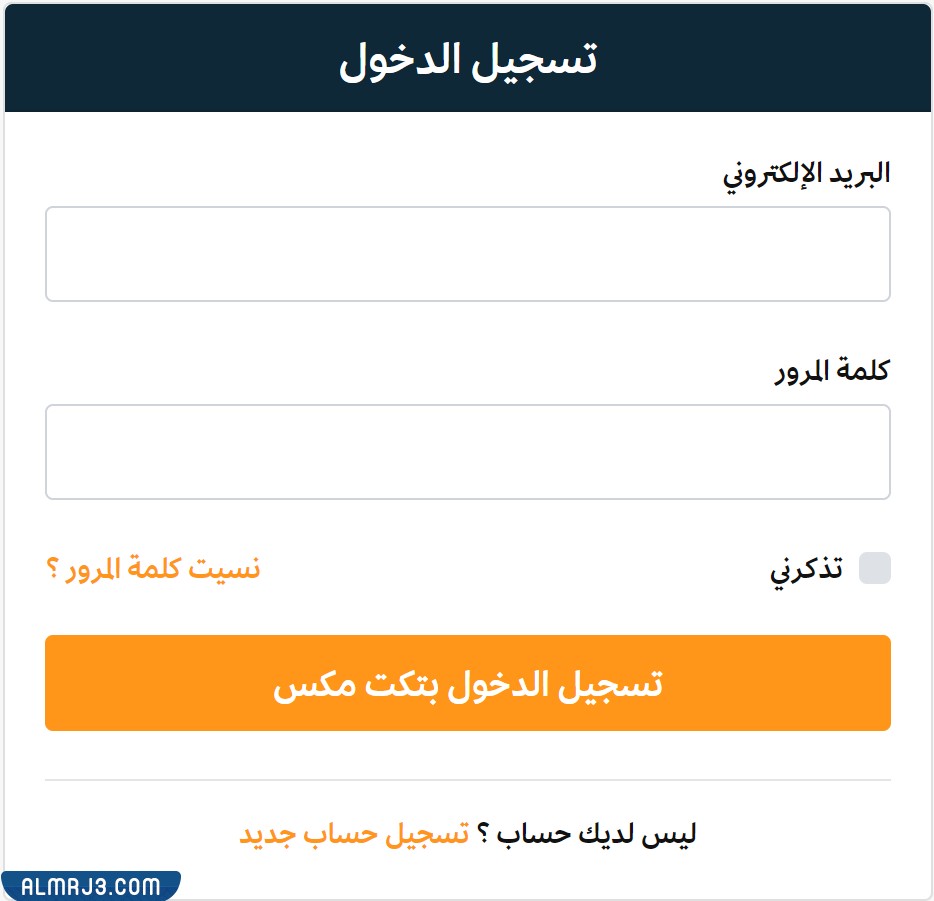Click inside the البريد الإلكتروني field
Viewport: 934px width, 901px height.
click(x=466, y=253)
